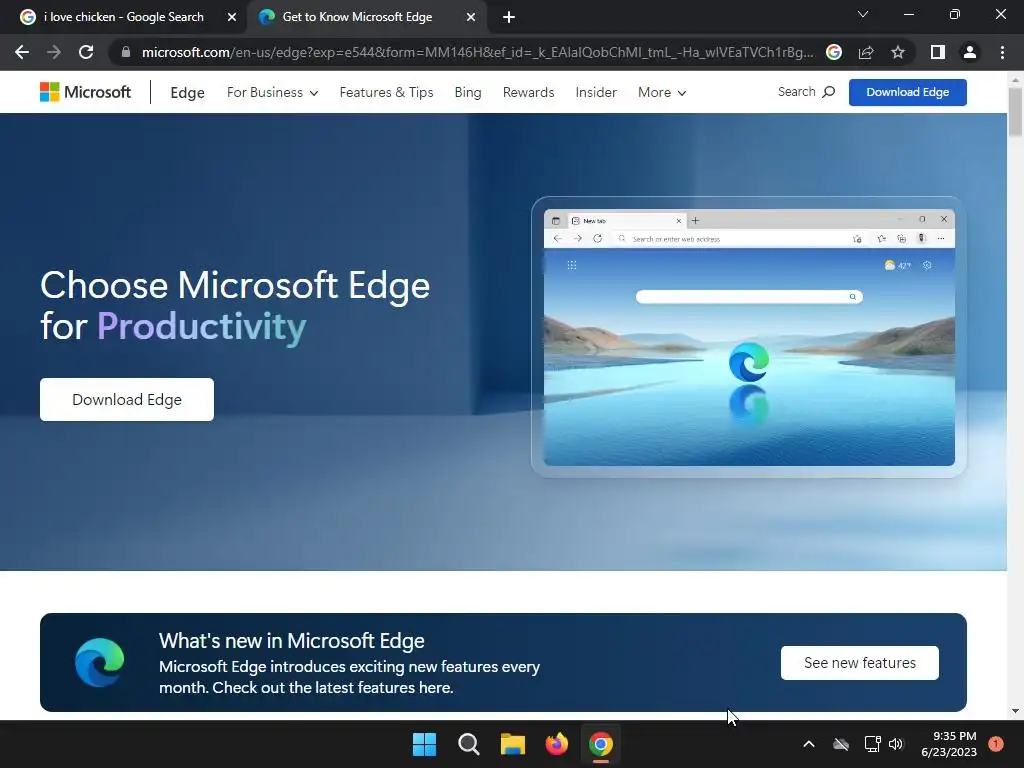Open the Edge link in site header
This screenshot has width=1024, height=768.
[x=187, y=93]
